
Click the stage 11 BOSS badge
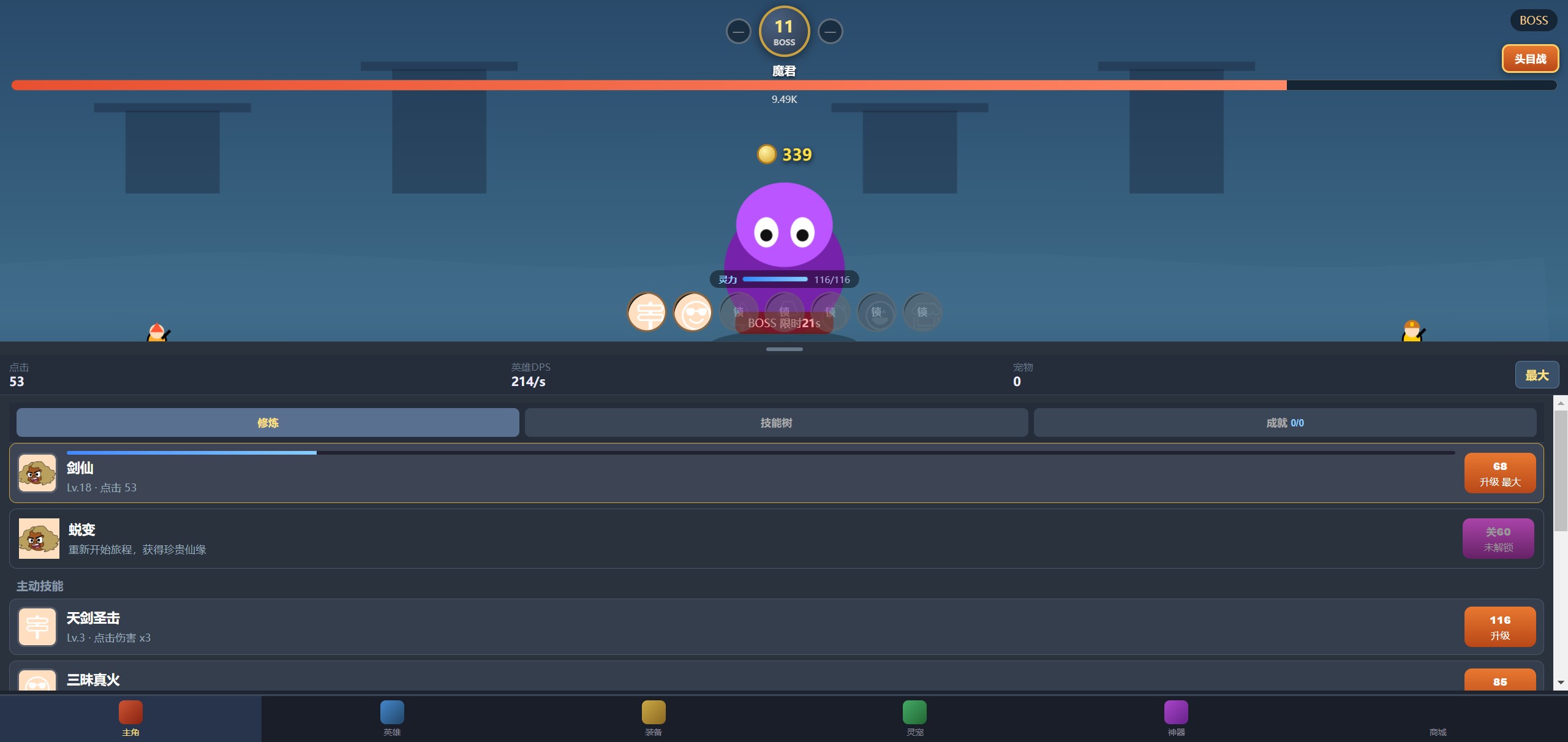[x=784, y=31]
